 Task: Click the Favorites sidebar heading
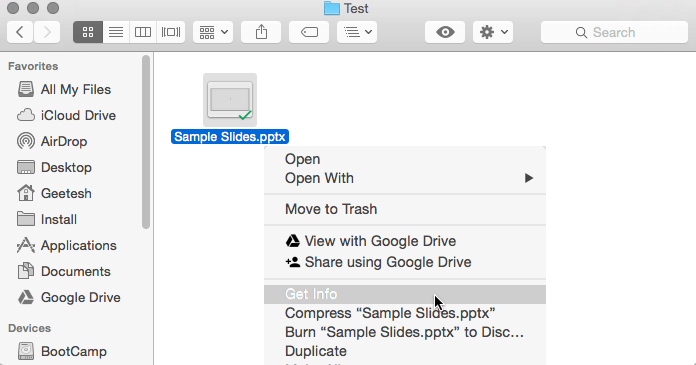point(33,66)
